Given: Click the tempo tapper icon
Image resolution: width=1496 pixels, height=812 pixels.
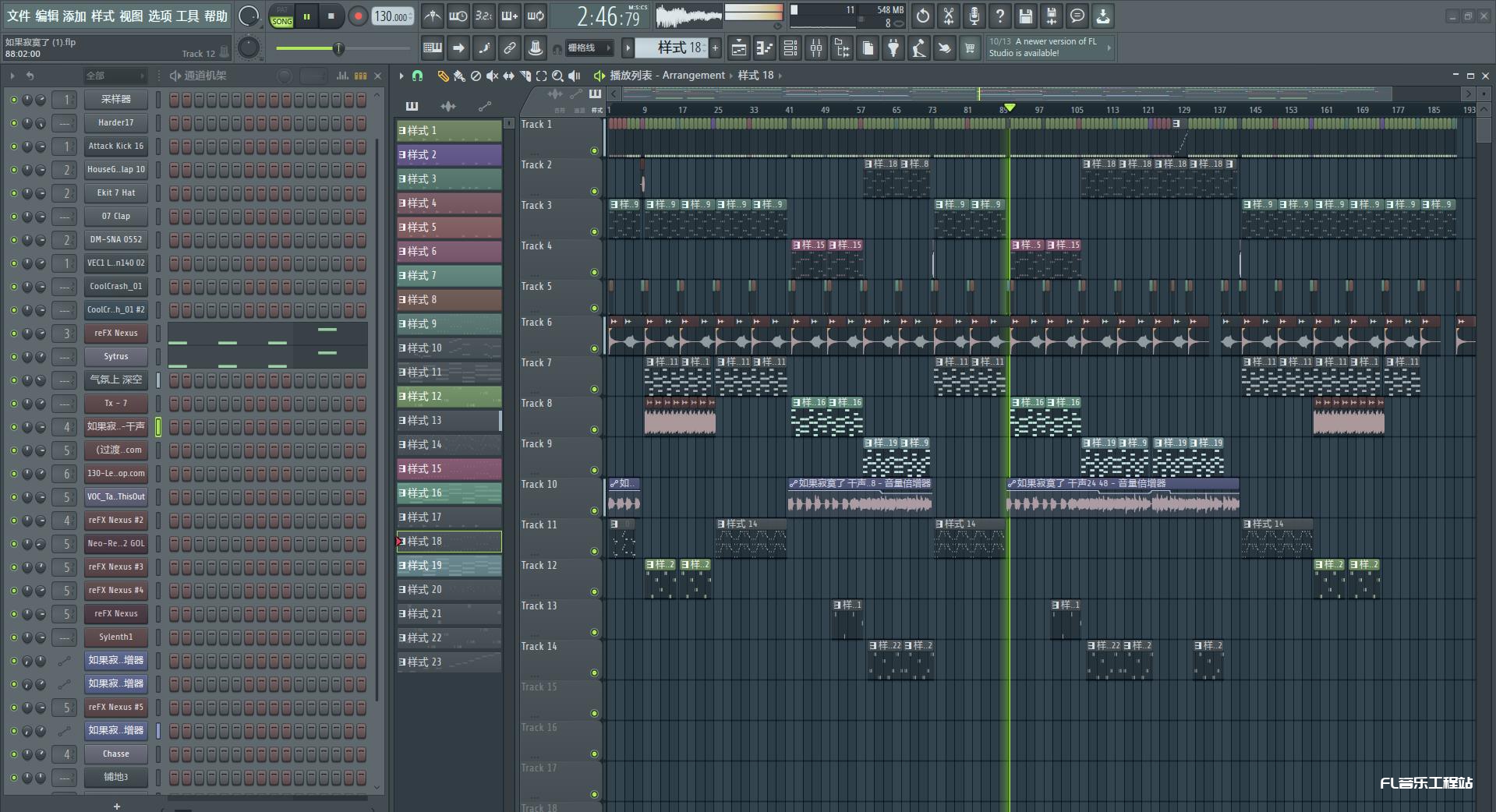Looking at the screenshot, I should coord(919,48).
